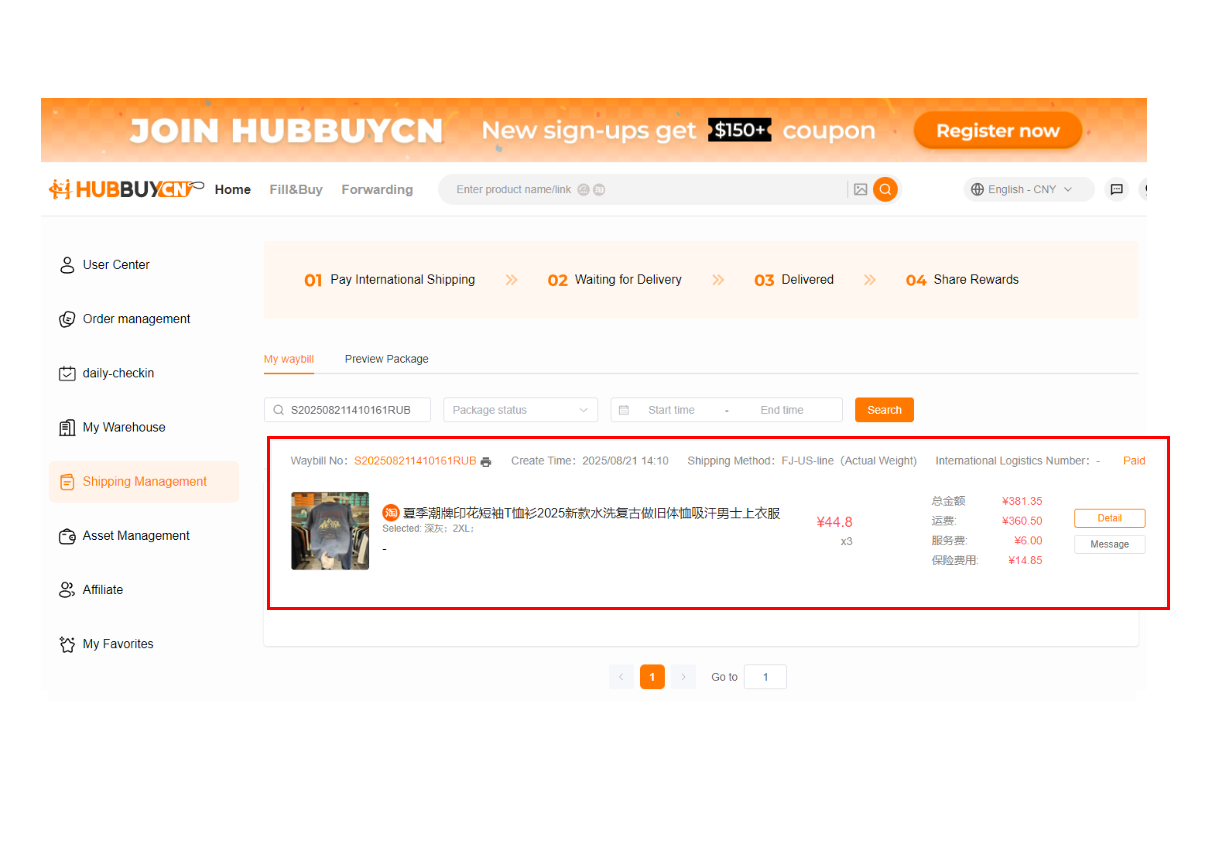Screen dimensions: 1209x843
Task: Click the printer icon beside waybill number
Action: coord(486,462)
